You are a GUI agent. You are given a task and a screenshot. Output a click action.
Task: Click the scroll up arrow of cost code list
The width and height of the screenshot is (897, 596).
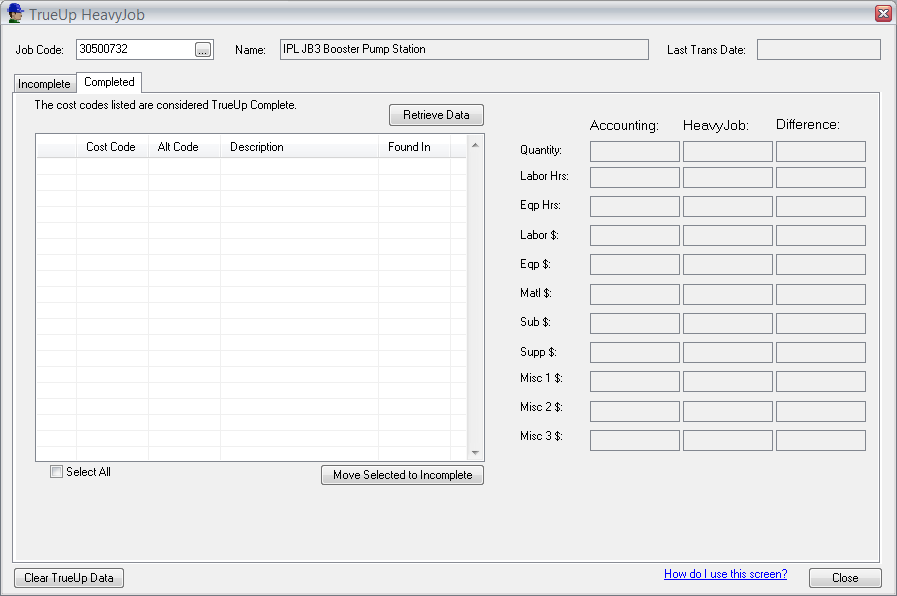(x=475, y=145)
